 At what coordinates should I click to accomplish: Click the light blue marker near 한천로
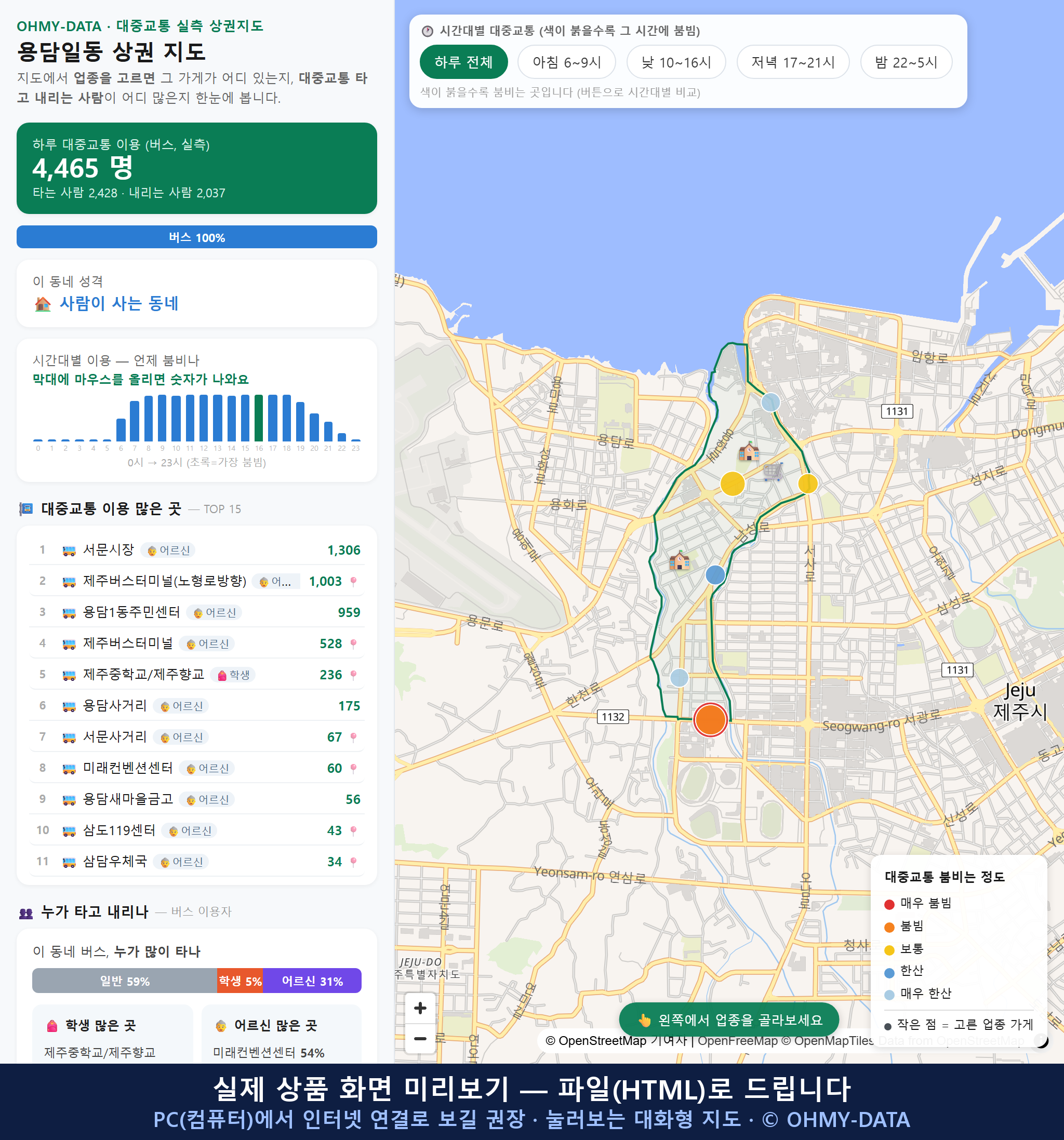point(679,678)
